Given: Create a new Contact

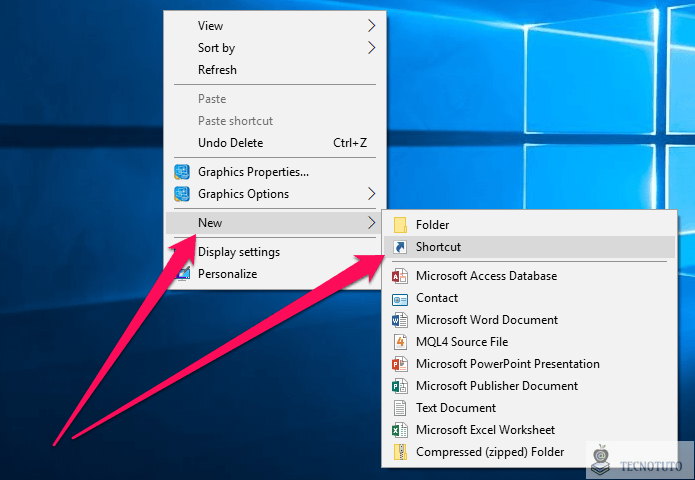Looking at the screenshot, I should [529, 298].
